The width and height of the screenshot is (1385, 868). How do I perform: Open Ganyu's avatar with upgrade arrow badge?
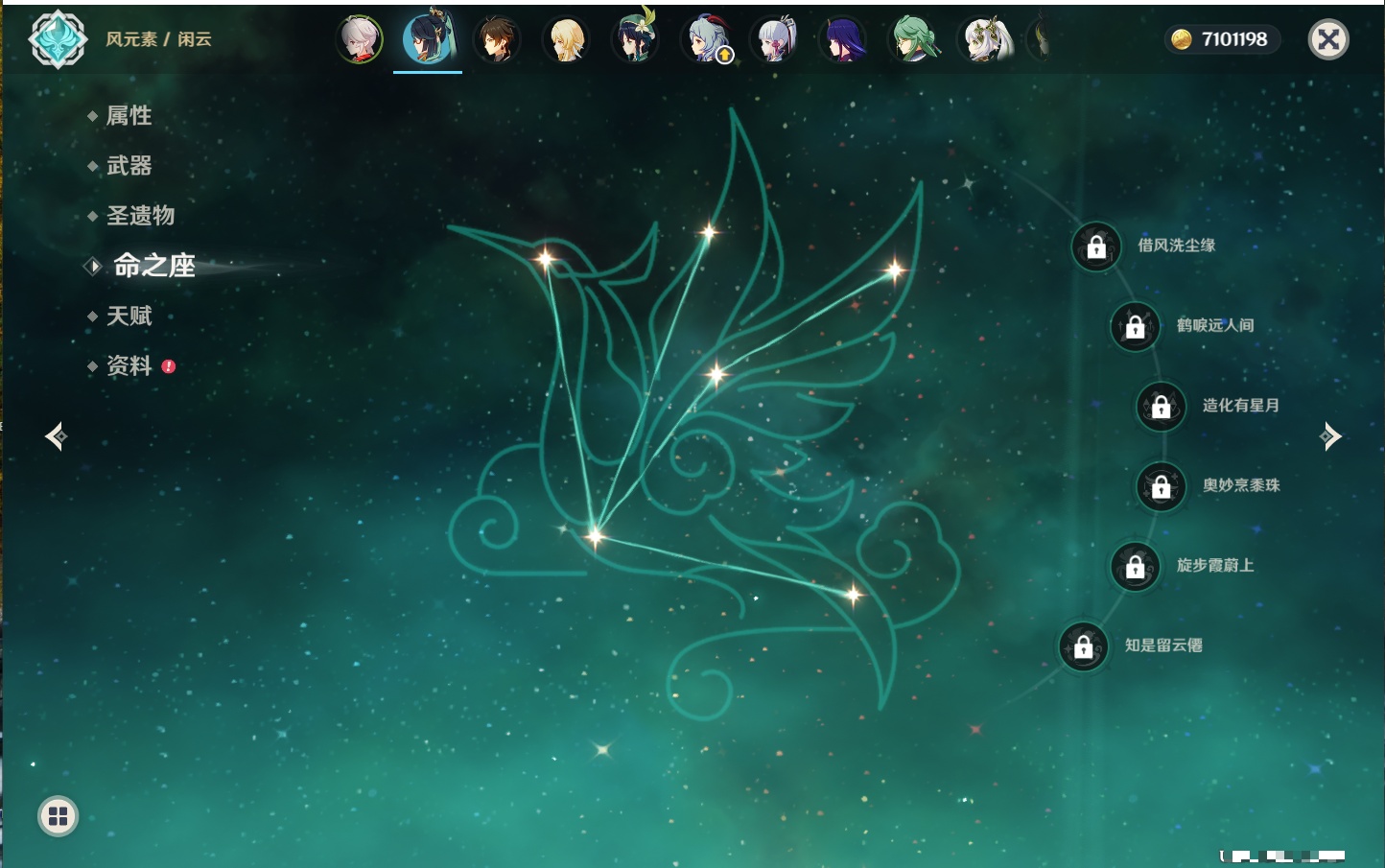click(x=707, y=39)
